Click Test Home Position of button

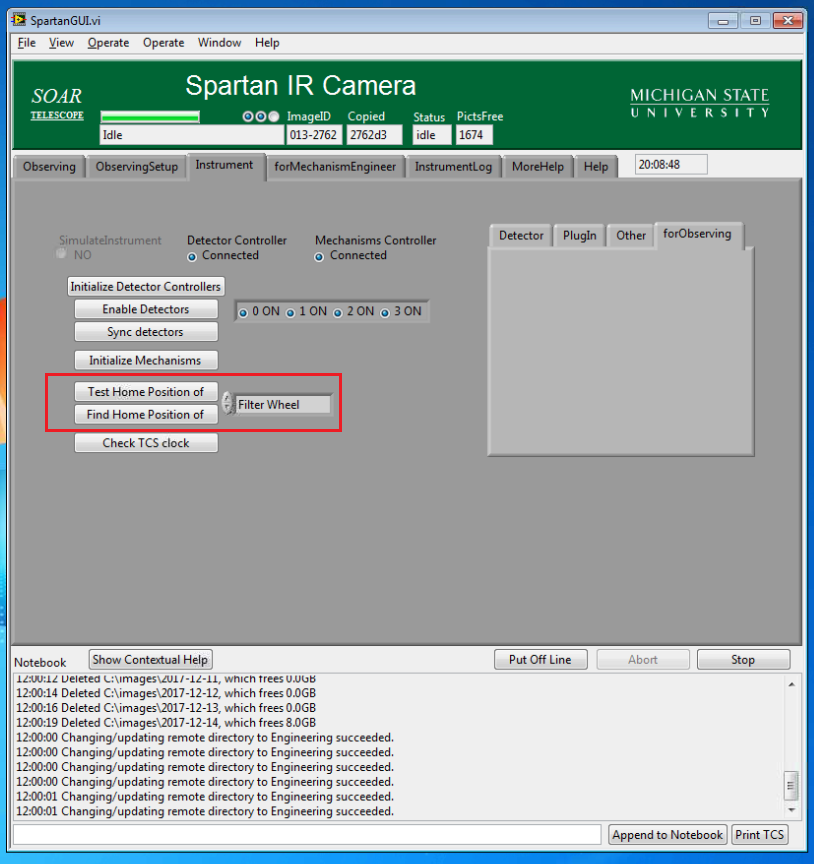tap(145, 392)
